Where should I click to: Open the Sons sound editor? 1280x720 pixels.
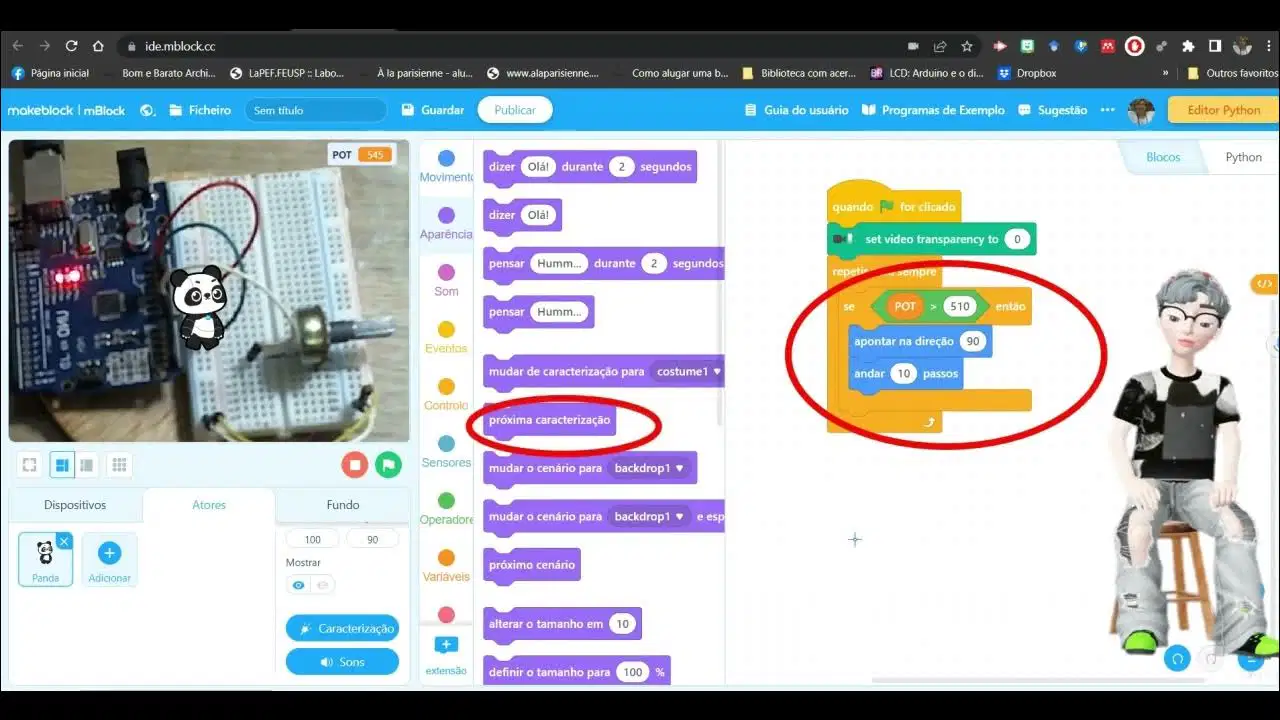(342, 662)
